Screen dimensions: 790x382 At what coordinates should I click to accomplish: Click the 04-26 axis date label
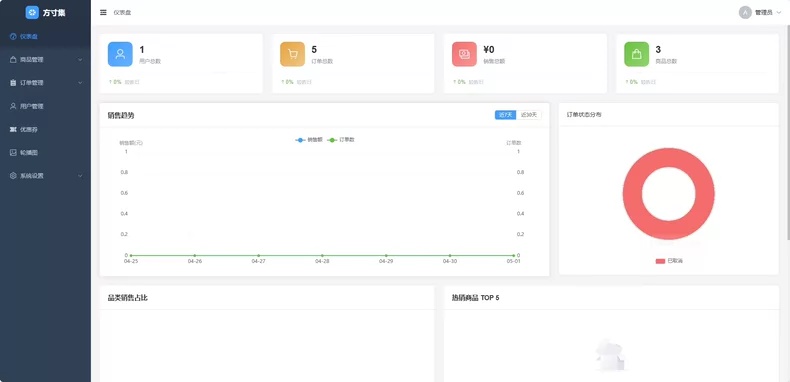pos(194,262)
